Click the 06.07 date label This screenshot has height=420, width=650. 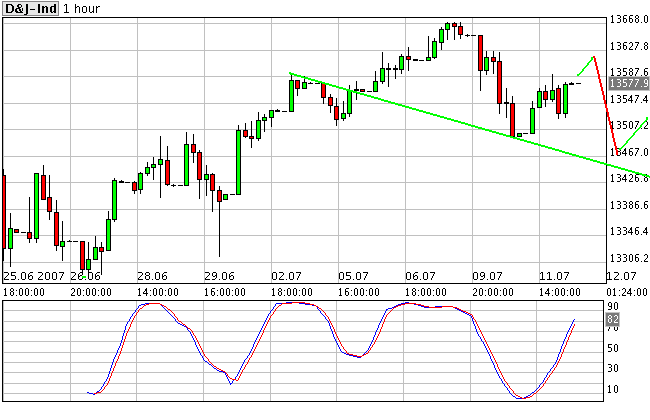(x=420, y=276)
